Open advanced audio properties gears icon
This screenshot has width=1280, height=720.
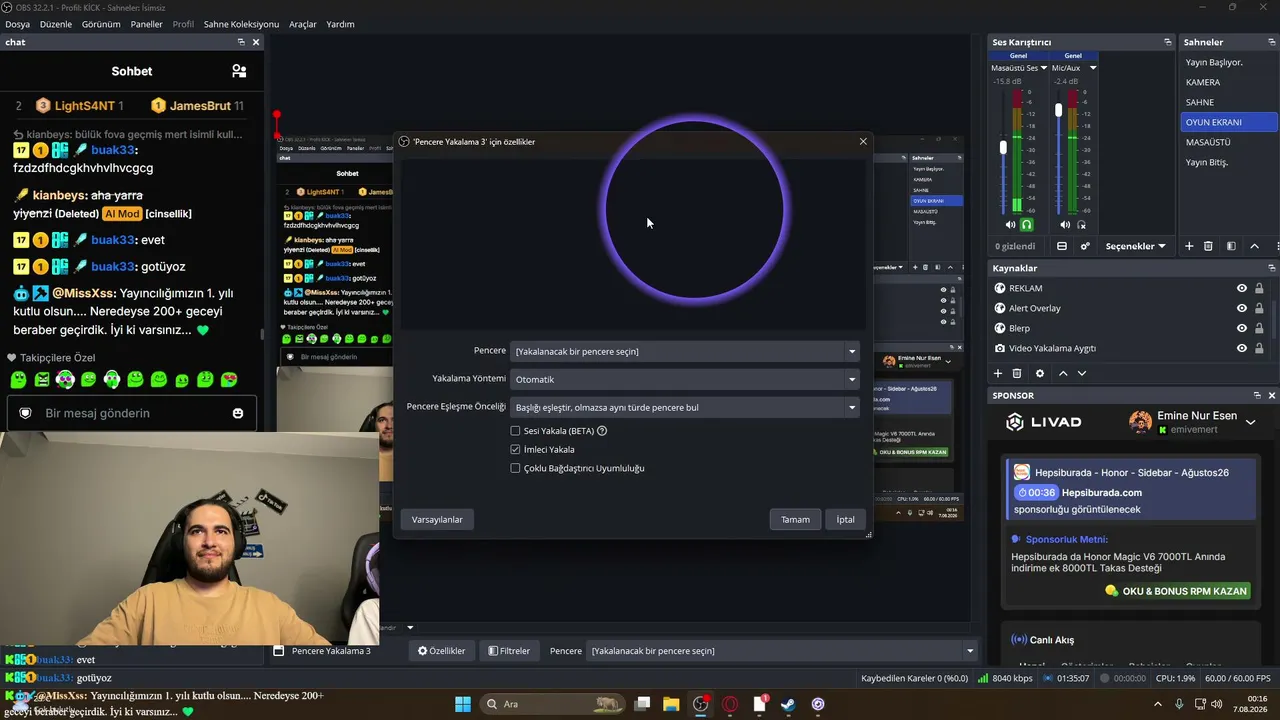[1085, 246]
